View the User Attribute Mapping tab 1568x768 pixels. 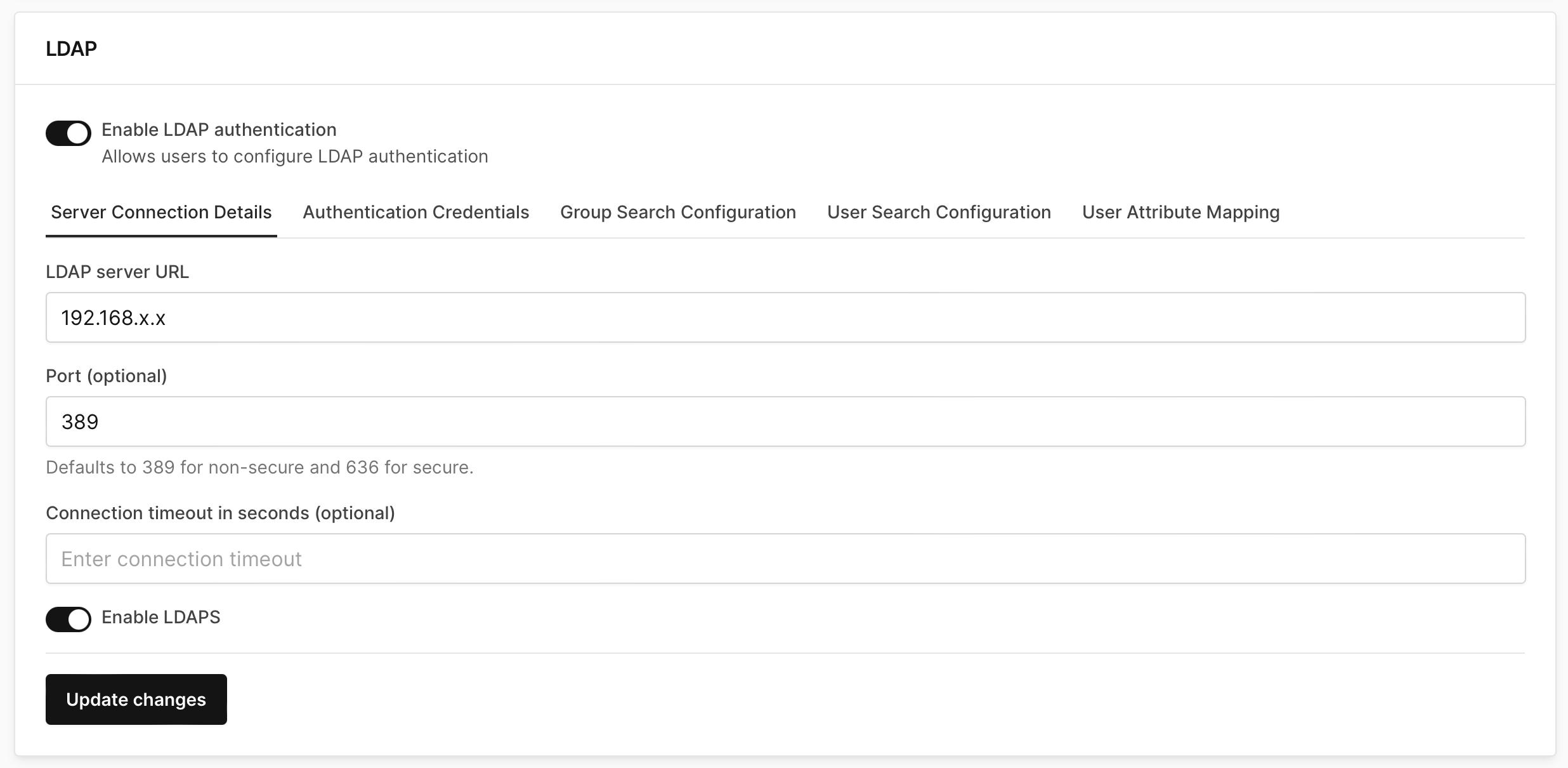1180,212
